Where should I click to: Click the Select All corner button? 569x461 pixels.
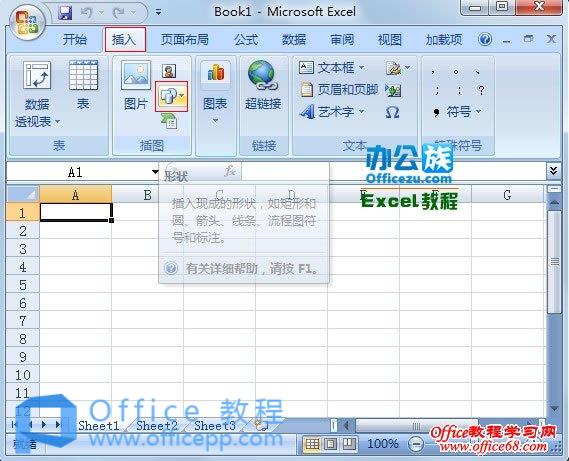pos(22,195)
